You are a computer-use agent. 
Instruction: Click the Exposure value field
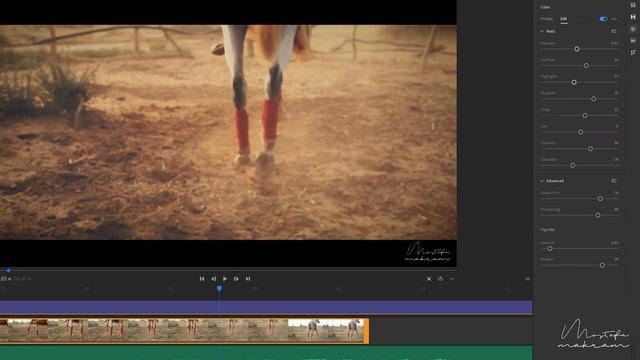(614, 43)
